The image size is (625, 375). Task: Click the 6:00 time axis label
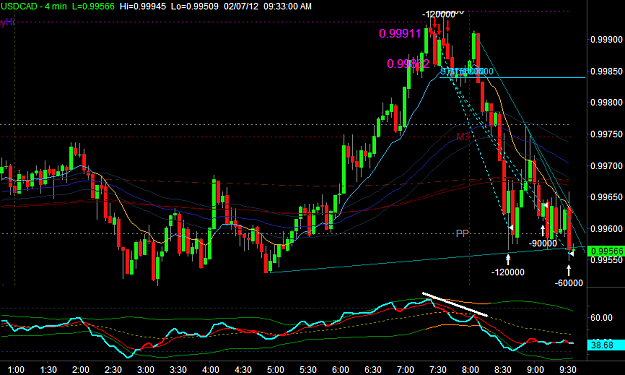tap(340, 369)
